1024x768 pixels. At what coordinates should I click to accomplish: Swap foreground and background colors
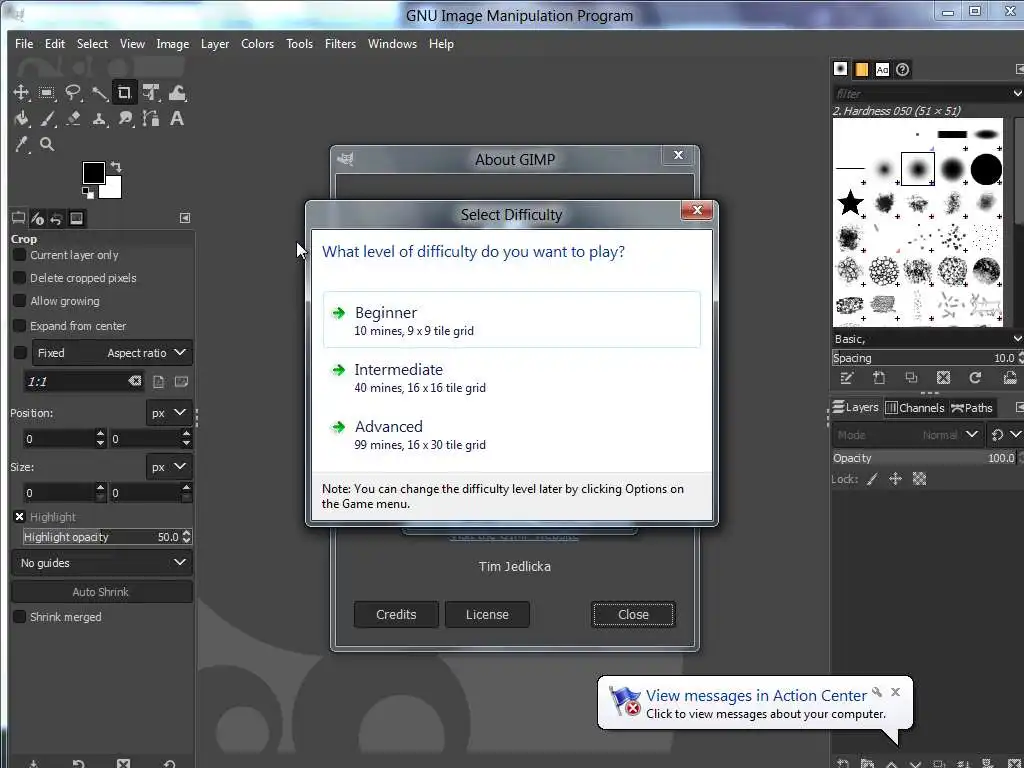(116, 167)
